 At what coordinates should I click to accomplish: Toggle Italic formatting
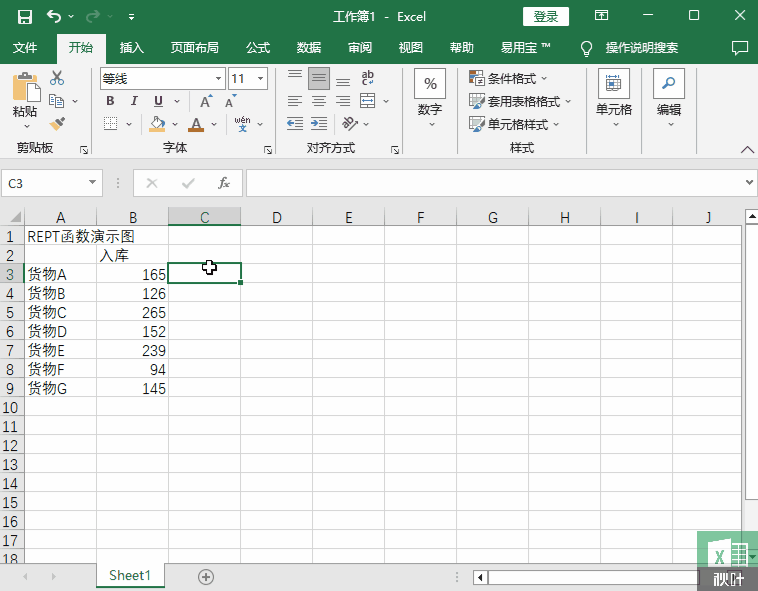pyautogui.click(x=134, y=101)
